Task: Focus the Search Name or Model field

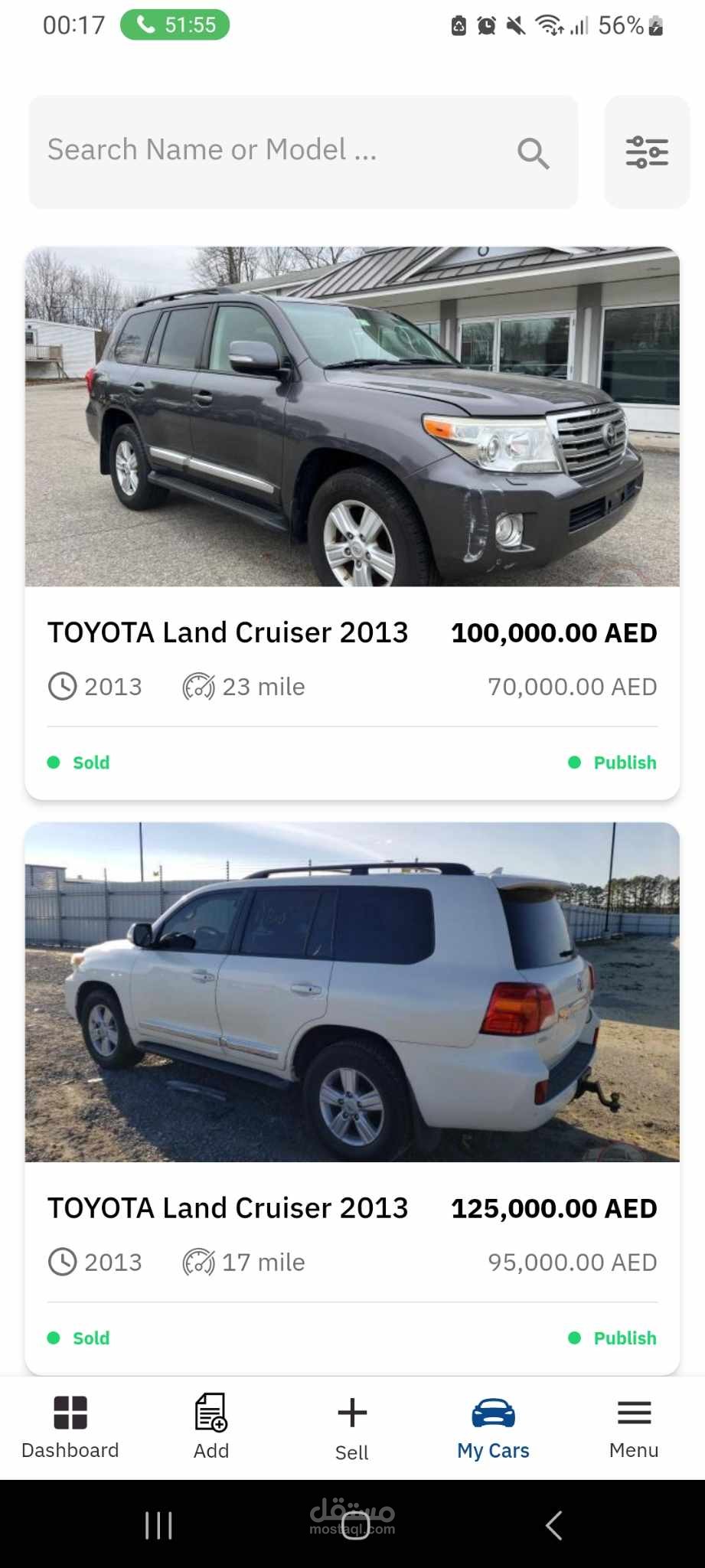Action: tap(303, 152)
